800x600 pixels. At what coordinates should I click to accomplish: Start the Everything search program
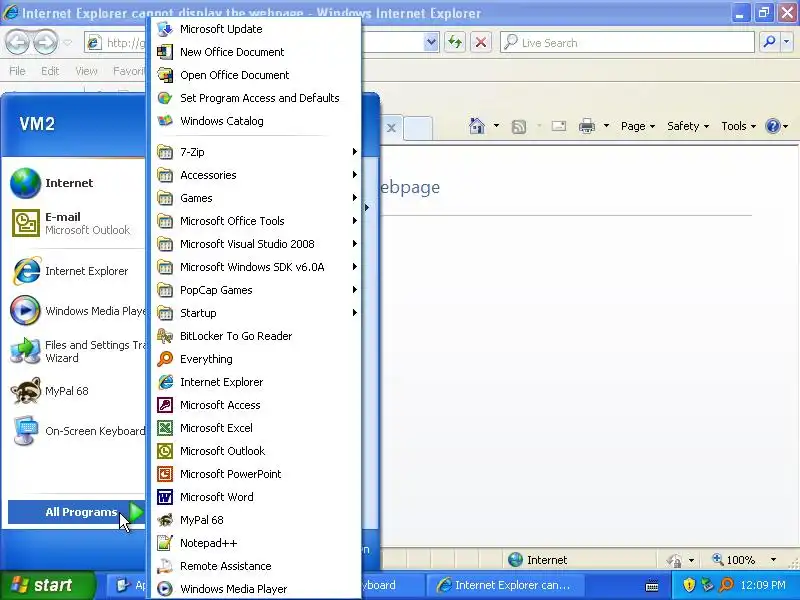[x=256, y=359]
